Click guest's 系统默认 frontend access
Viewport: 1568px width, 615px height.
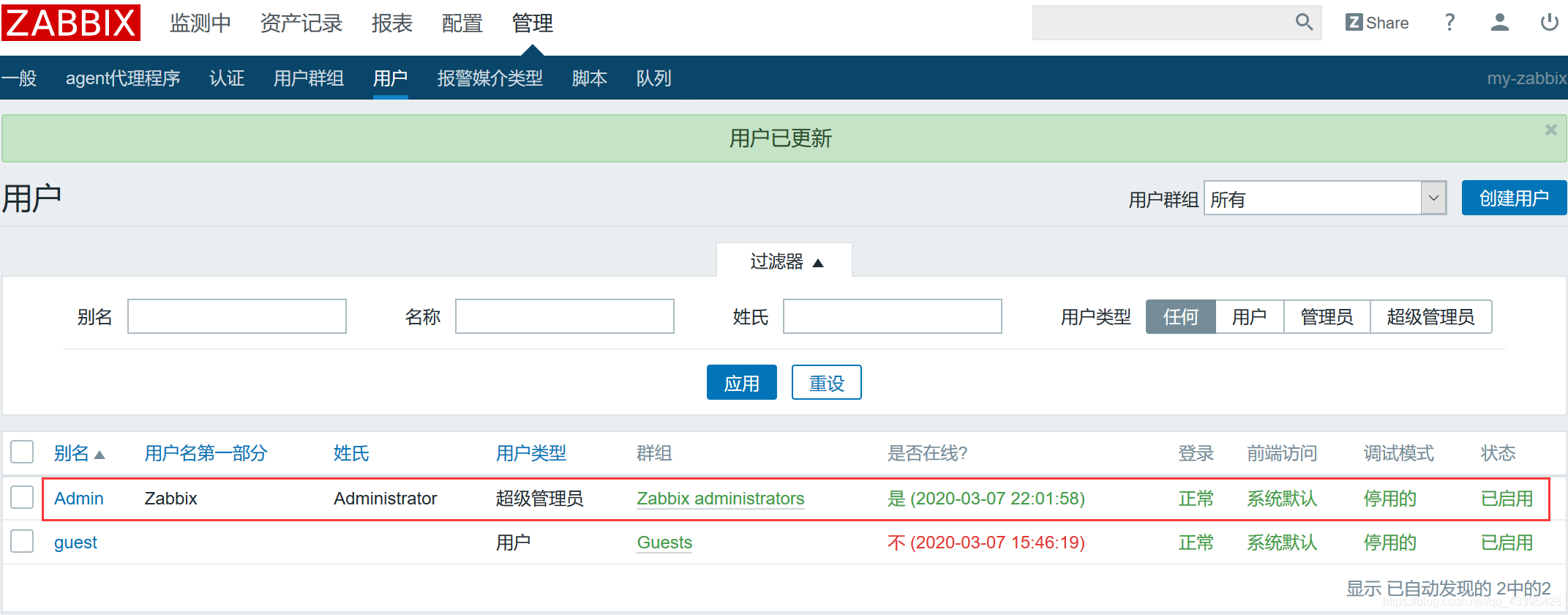tap(1282, 543)
